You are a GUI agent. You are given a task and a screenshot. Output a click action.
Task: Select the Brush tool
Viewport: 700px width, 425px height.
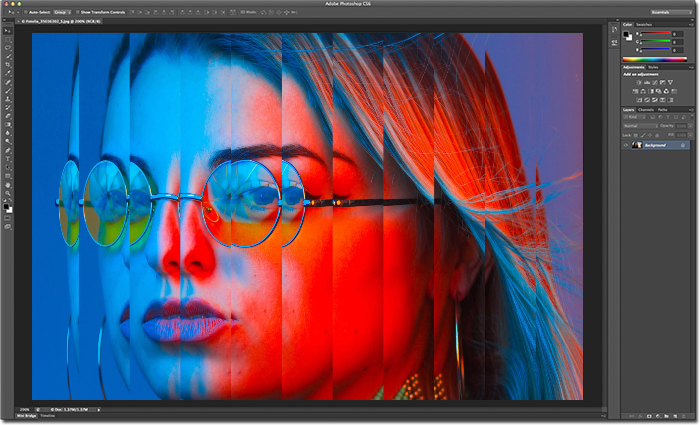[x=8, y=90]
